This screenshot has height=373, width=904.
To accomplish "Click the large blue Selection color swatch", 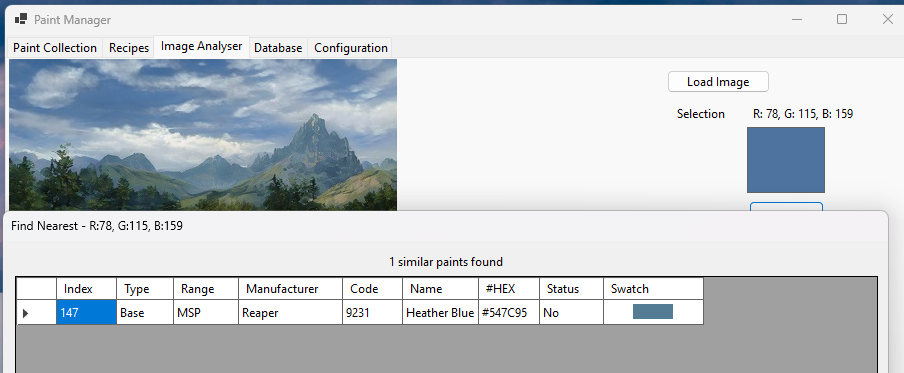I will [x=786, y=160].
